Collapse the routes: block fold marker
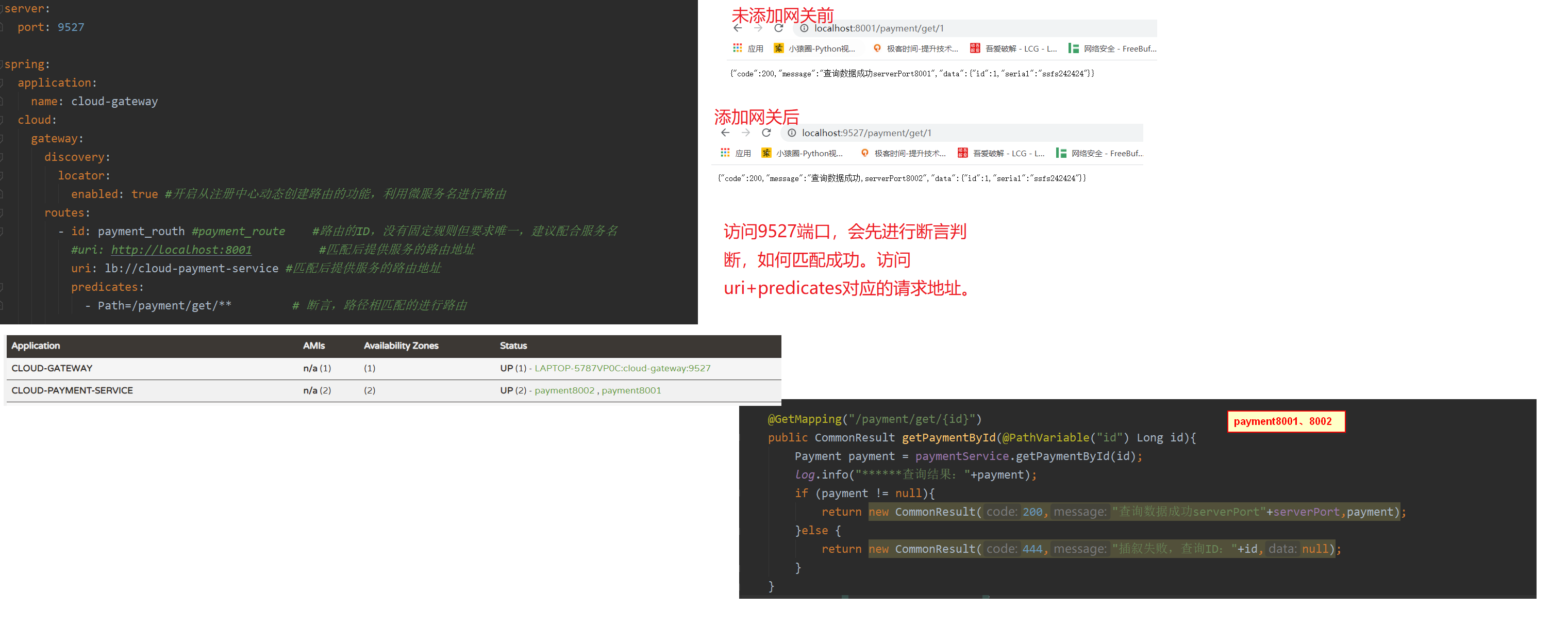 2,213
